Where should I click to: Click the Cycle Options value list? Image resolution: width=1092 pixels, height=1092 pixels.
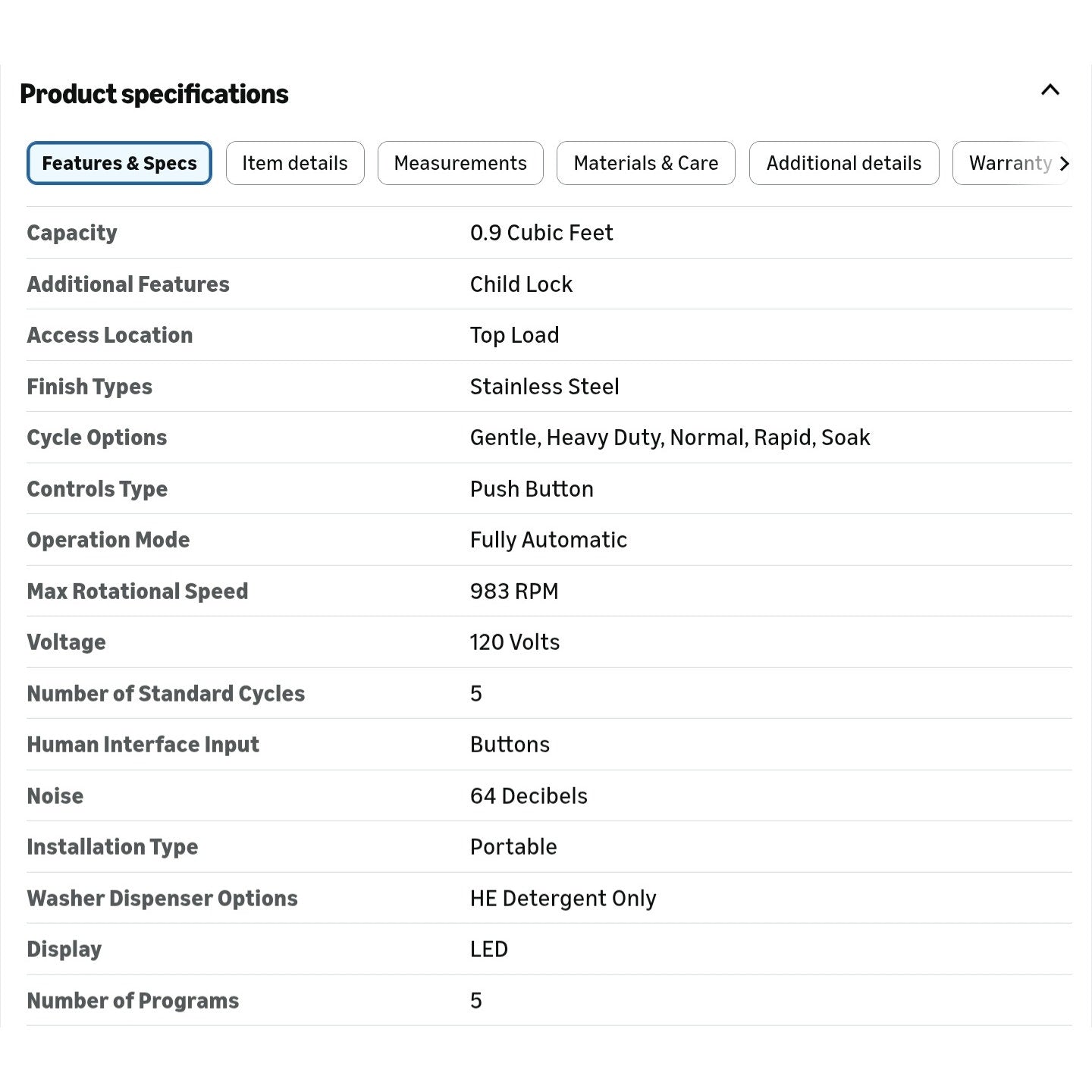click(x=670, y=438)
